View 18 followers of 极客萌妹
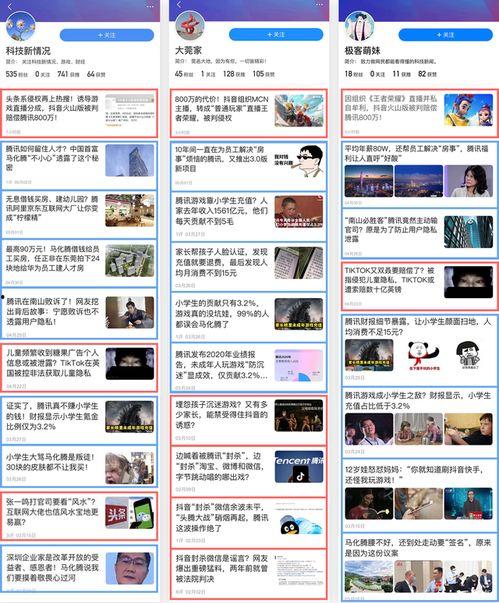Viewport: 499px width, 603px height. 354,73
